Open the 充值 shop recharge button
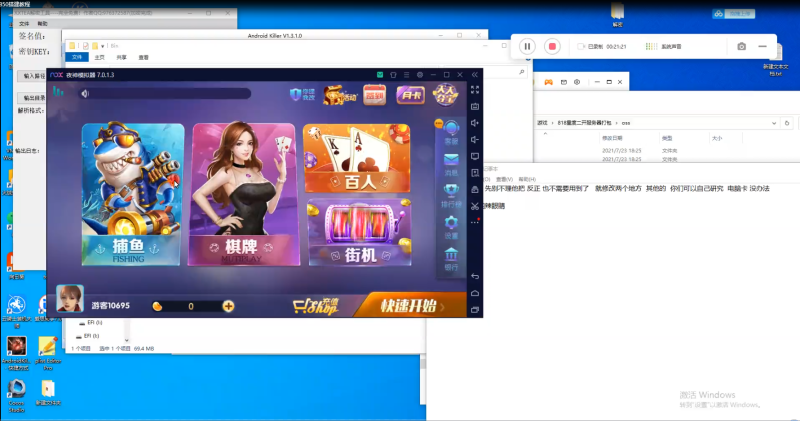Image resolution: width=800 pixels, height=421 pixels. click(316, 306)
